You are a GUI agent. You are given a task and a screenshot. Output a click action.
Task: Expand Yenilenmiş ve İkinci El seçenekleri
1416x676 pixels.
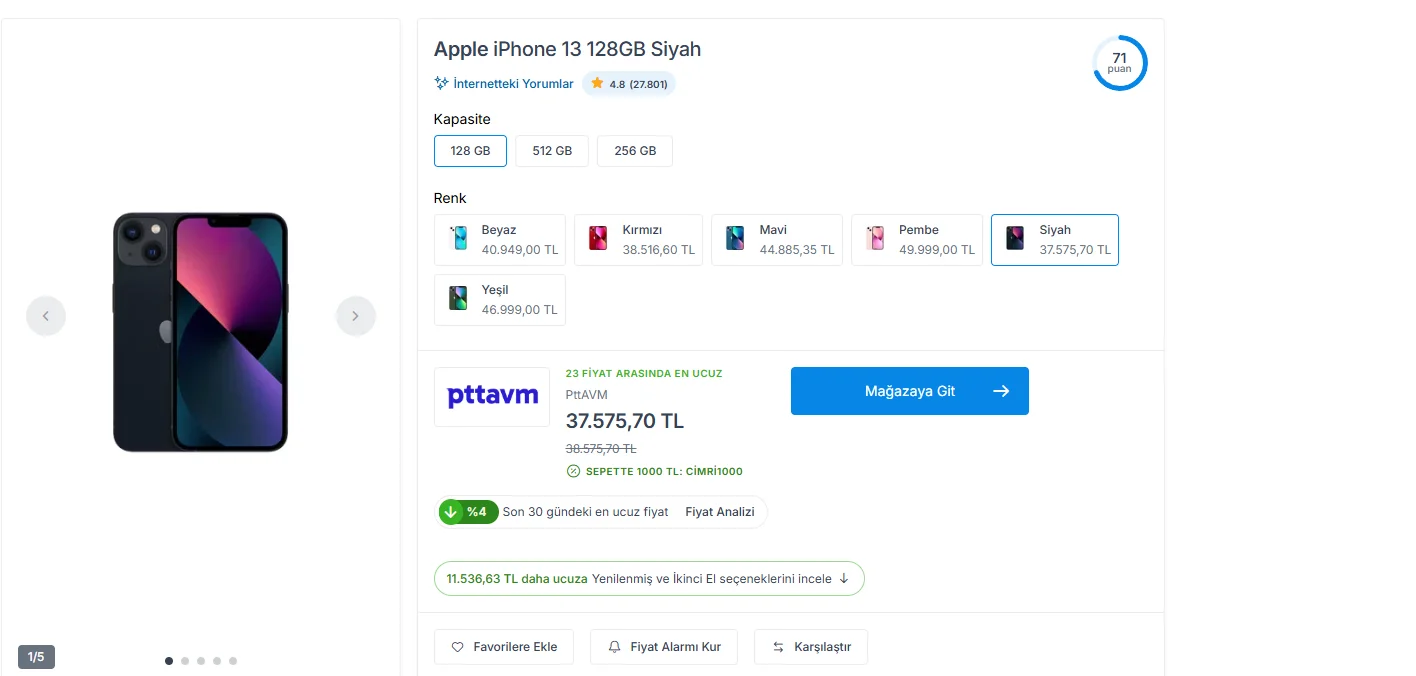(649, 578)
